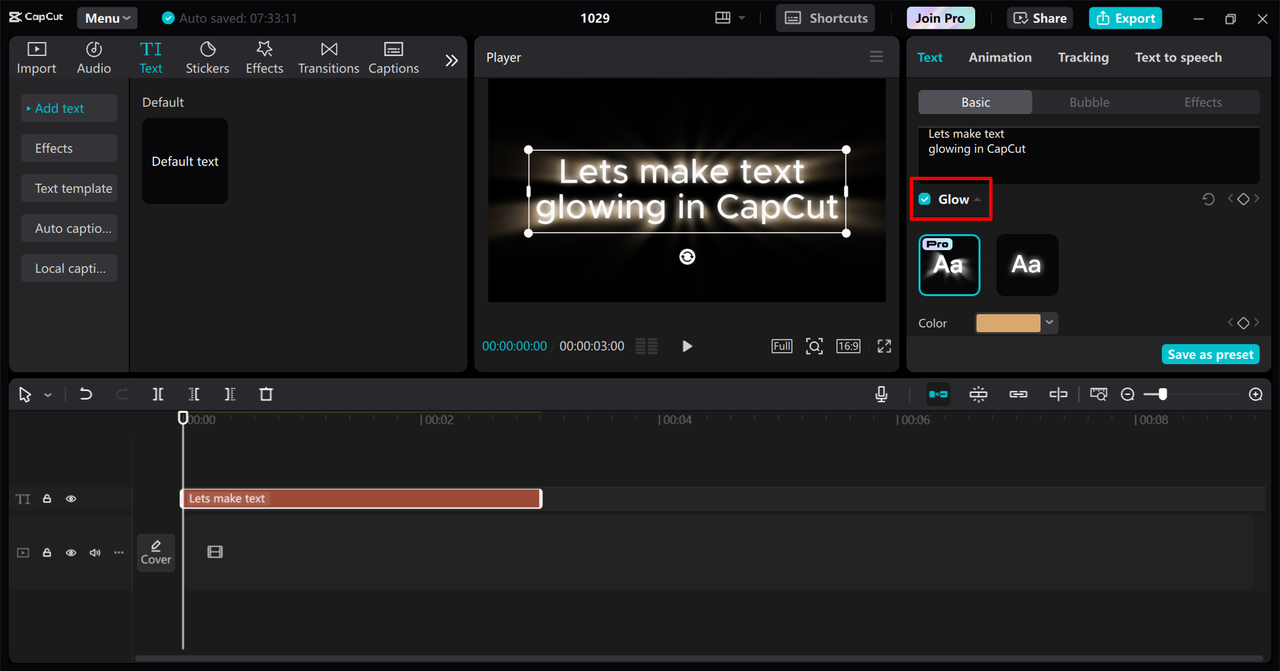Click the Split clip tool
This screenshot has height=671, width=1280.
pyautogui.click(x=158, y=394)
